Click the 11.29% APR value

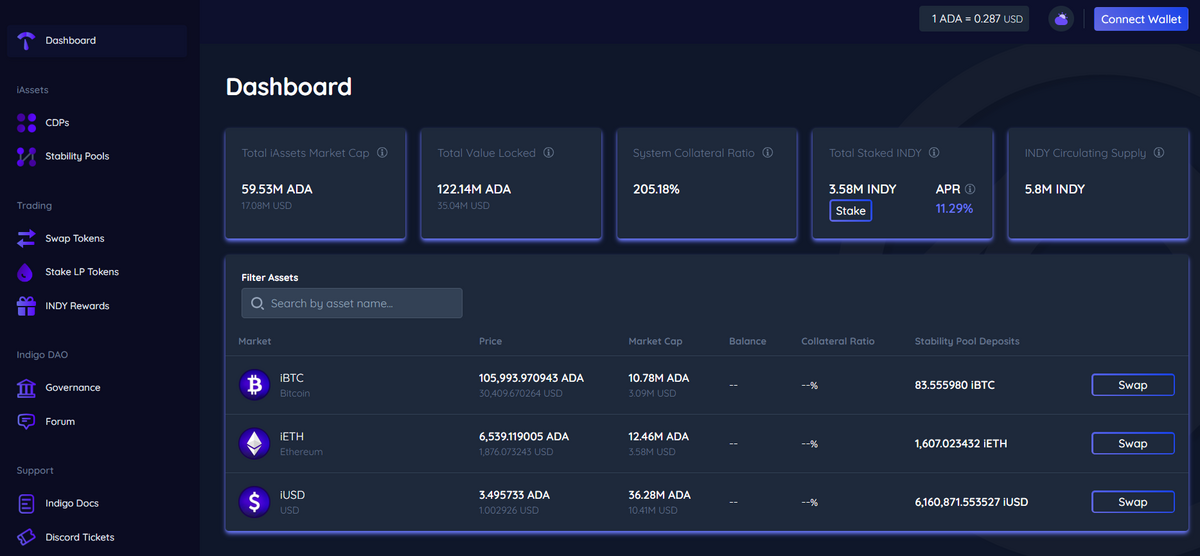tap(954, 209)
